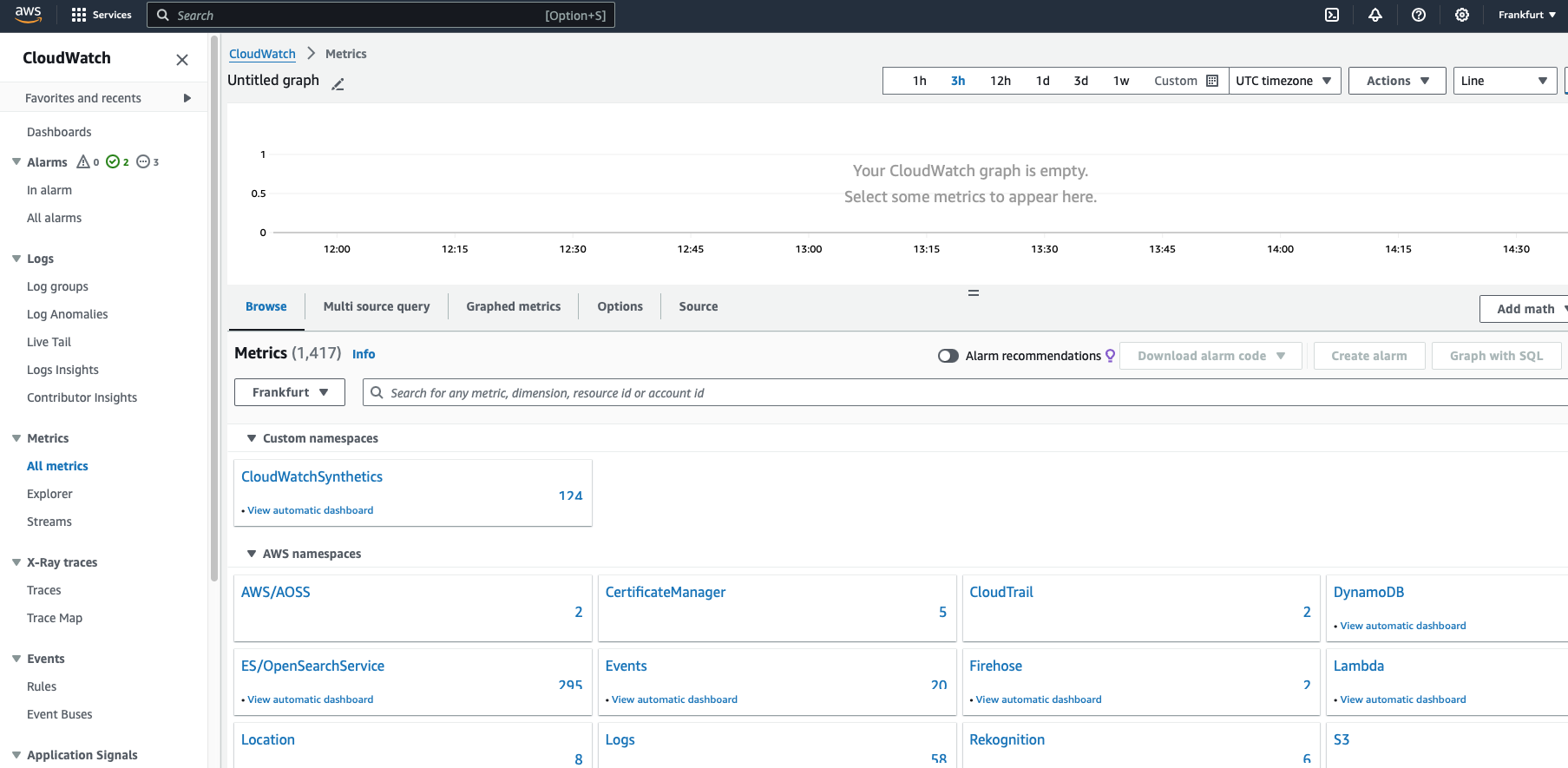1568x768 pixels.
Task: Collapse the X-Ray traces section
Action: pos(16,562)
